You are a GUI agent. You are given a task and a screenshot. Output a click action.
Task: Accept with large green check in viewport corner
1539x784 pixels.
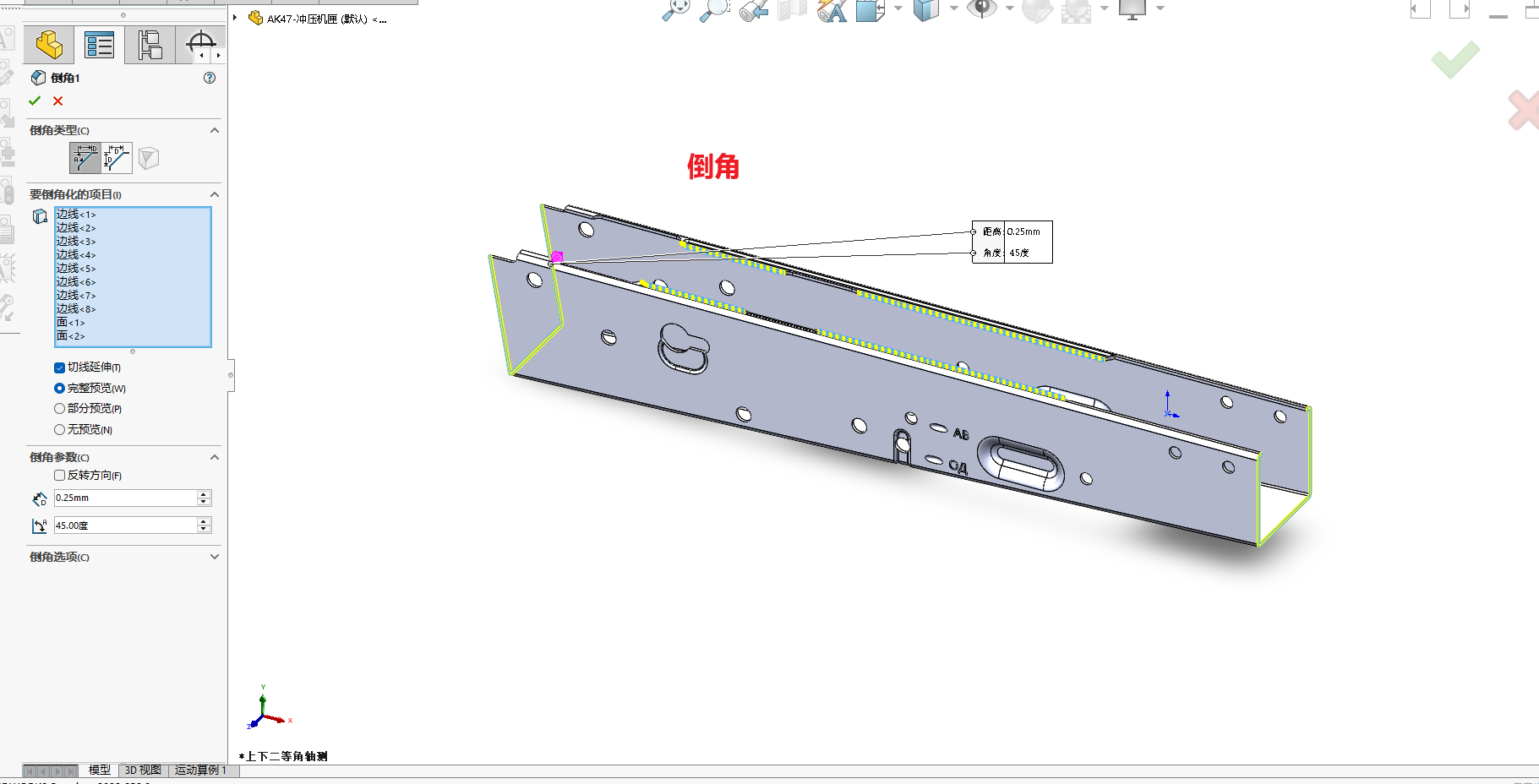(1455, 60)
